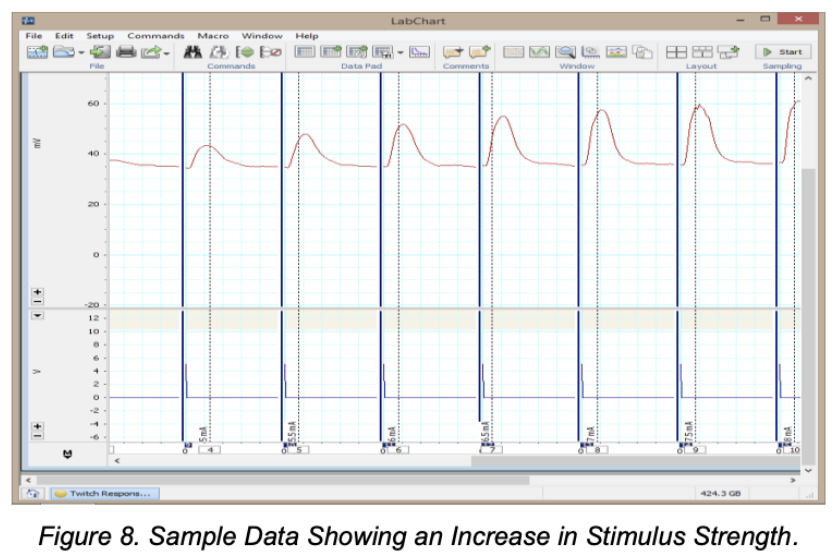This screenshot has height=556, width=839.
Task: Click the green waveform Window group icon
Action: point(539,52)
